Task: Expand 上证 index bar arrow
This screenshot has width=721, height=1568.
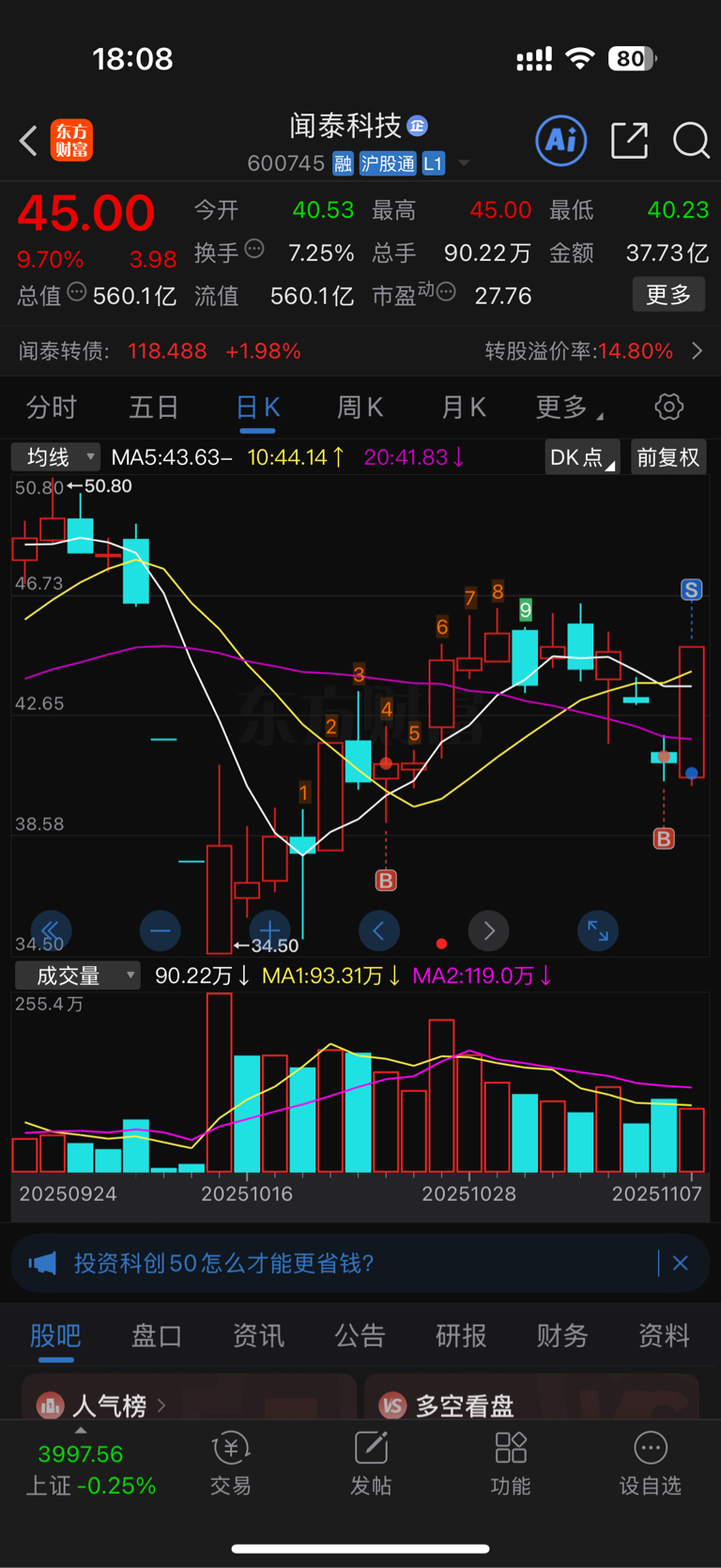Action: (81, 1430)
